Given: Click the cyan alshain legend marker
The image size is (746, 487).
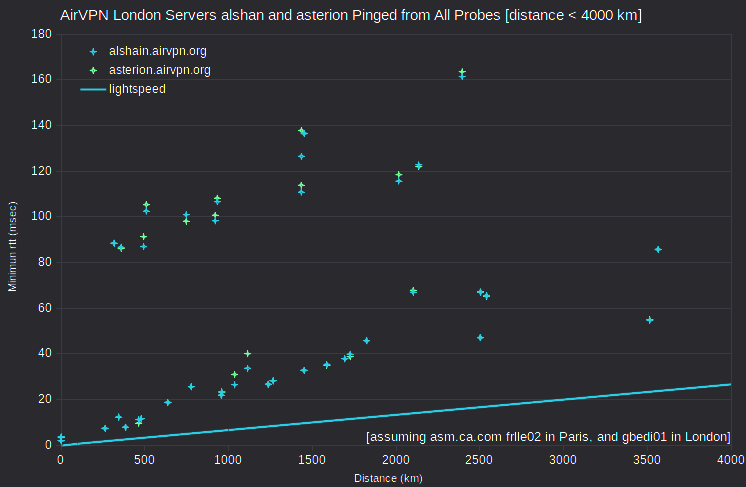Looking at the screenshot, I should coord(93,51).
